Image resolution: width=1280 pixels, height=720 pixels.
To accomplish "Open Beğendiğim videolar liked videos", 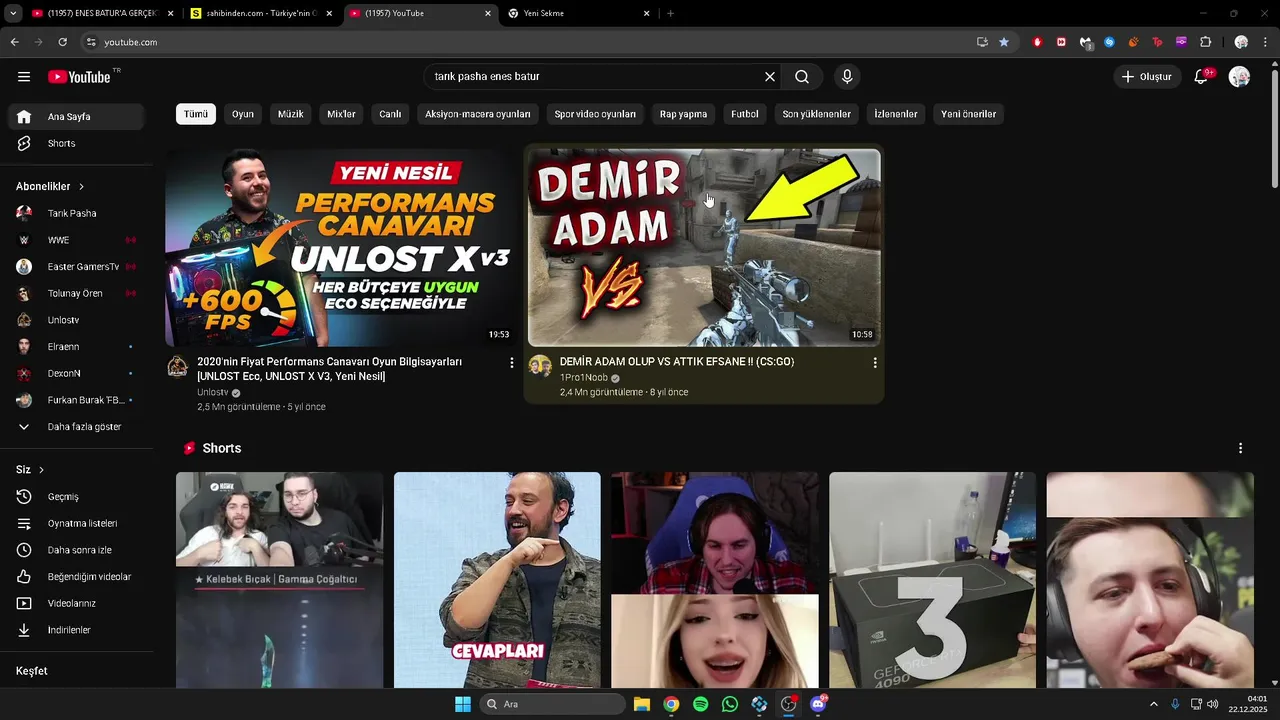I will point(76,577).
